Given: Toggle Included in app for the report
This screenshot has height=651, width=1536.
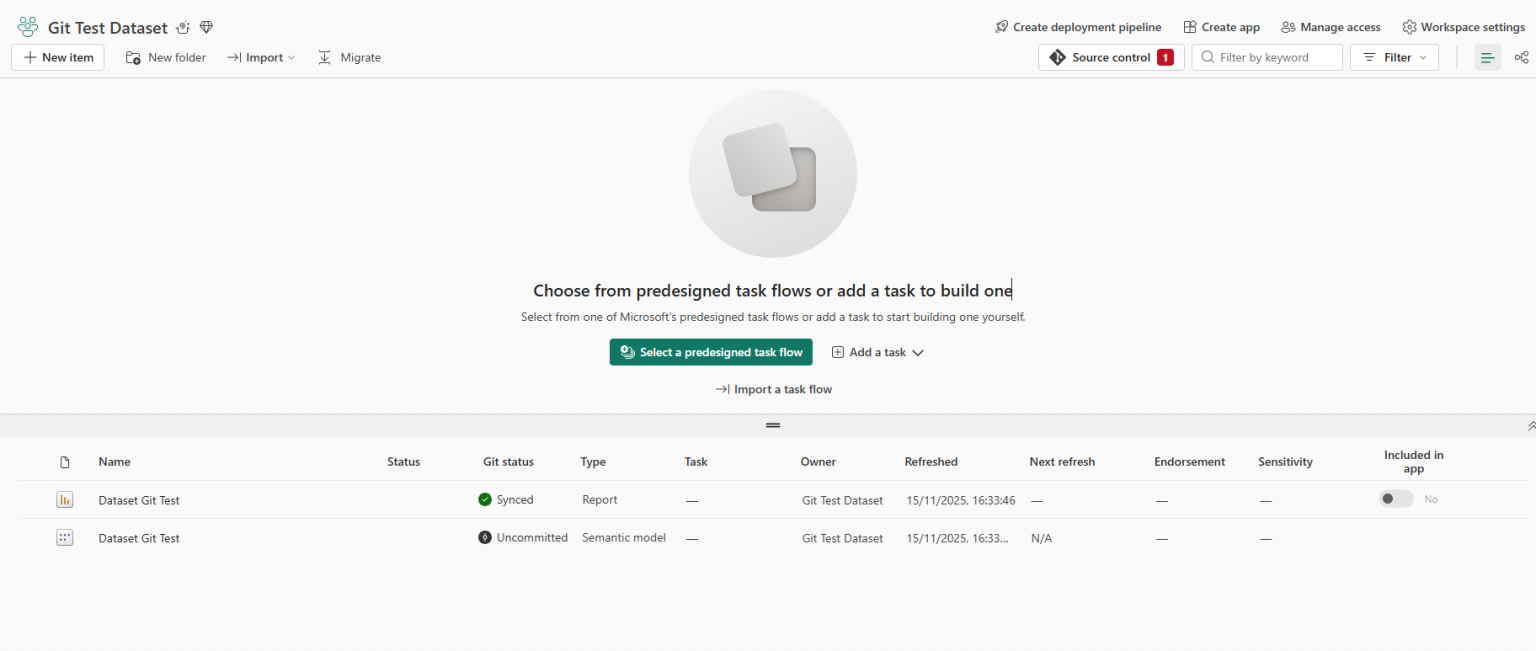Looking at the screenshot, I should pos(1395,498).
